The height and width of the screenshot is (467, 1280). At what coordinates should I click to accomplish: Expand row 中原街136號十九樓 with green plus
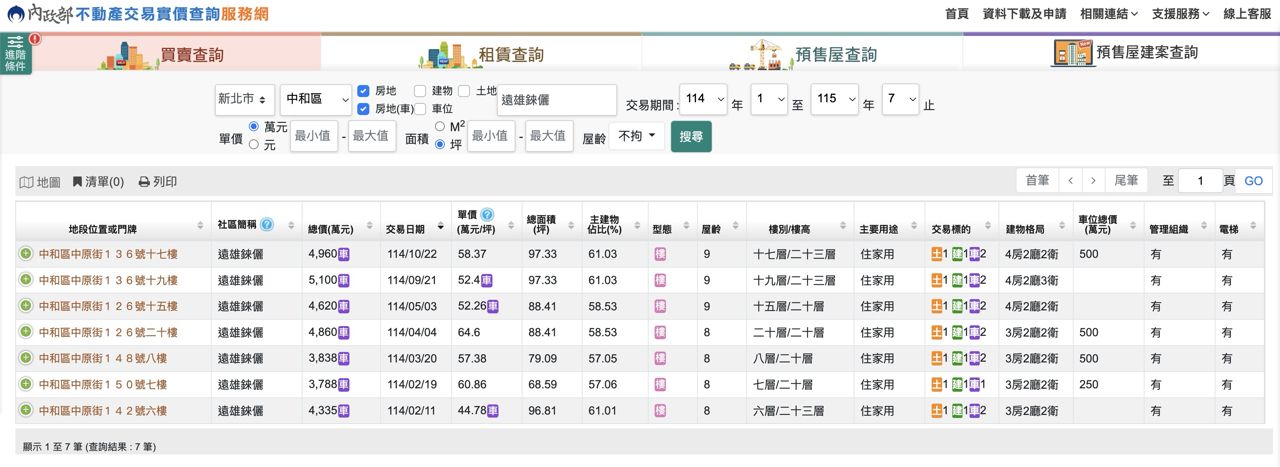pyautogui.click(x=25, y=280)
